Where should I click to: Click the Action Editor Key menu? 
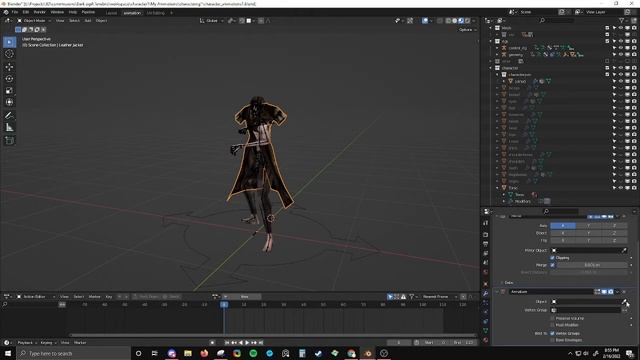coord(109,297)
